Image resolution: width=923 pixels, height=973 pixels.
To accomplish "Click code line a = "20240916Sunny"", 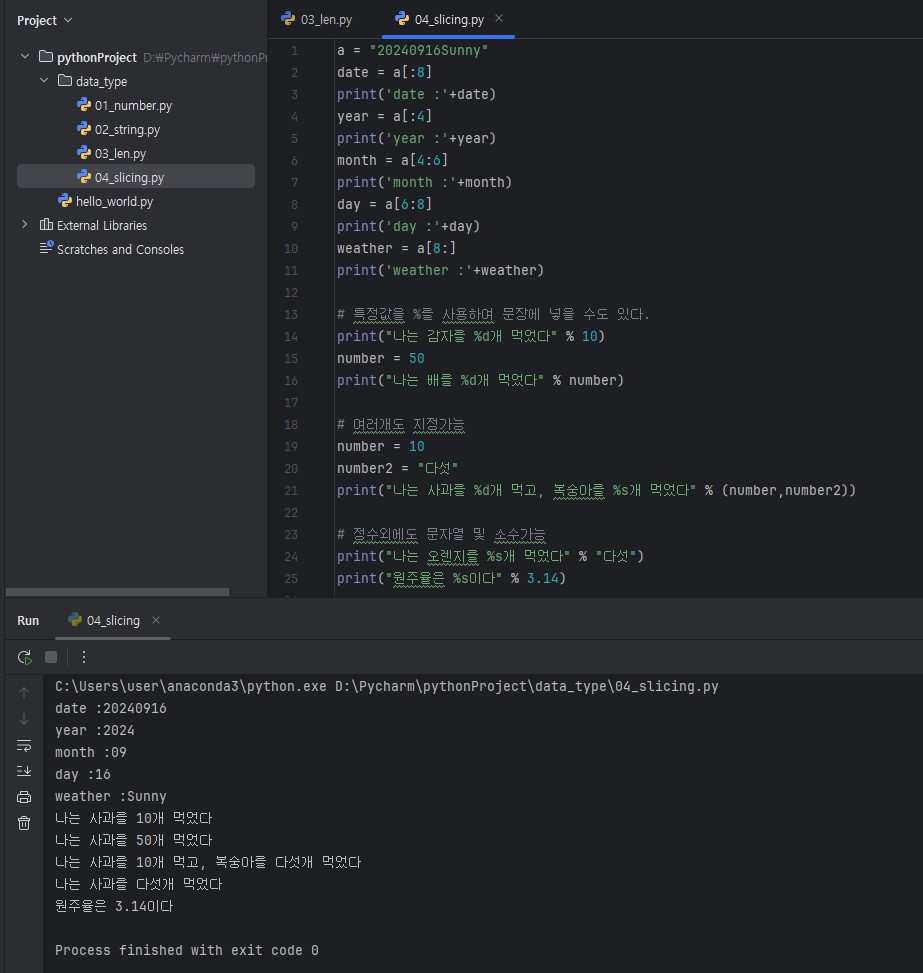I will point(413,50).
